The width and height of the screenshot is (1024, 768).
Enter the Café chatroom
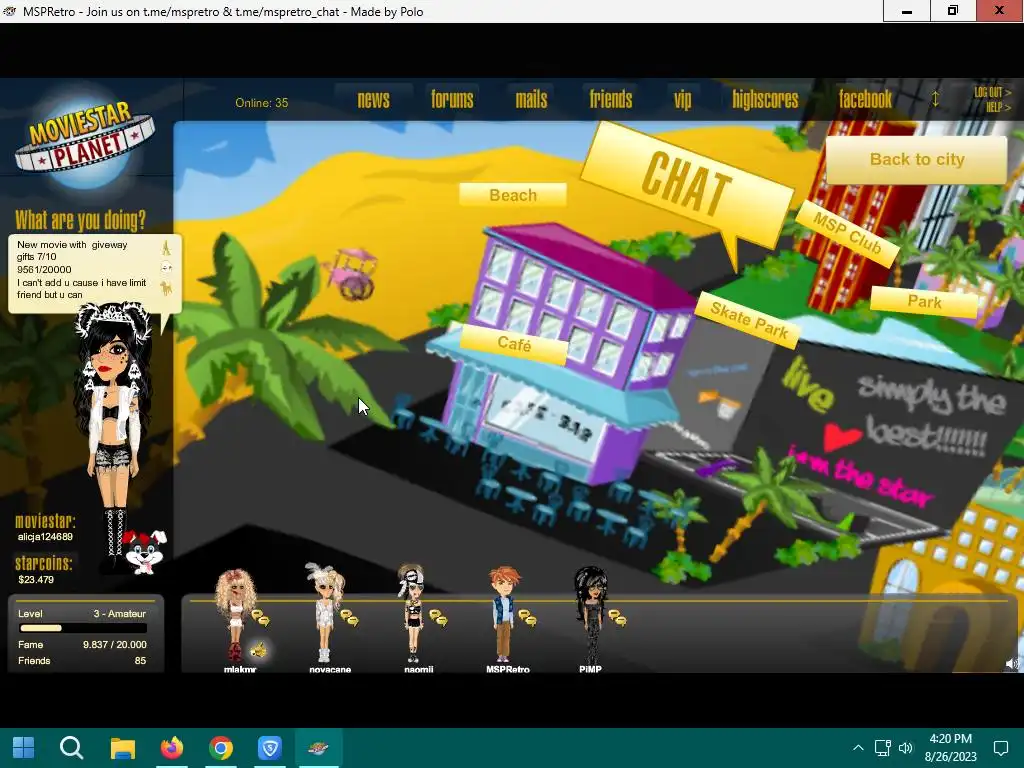point(514,344)
